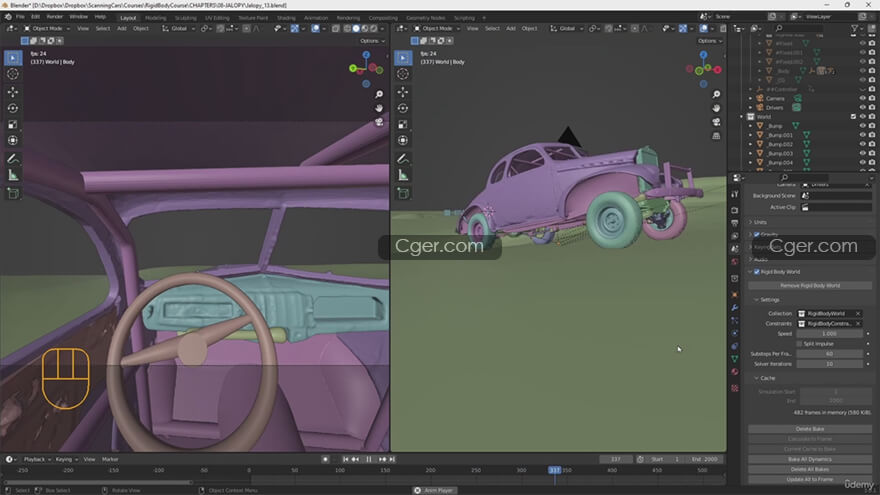Click Delete All Bakes button
Image resolution: width=880 pixels, height=495 pixels.
point(810,469)
